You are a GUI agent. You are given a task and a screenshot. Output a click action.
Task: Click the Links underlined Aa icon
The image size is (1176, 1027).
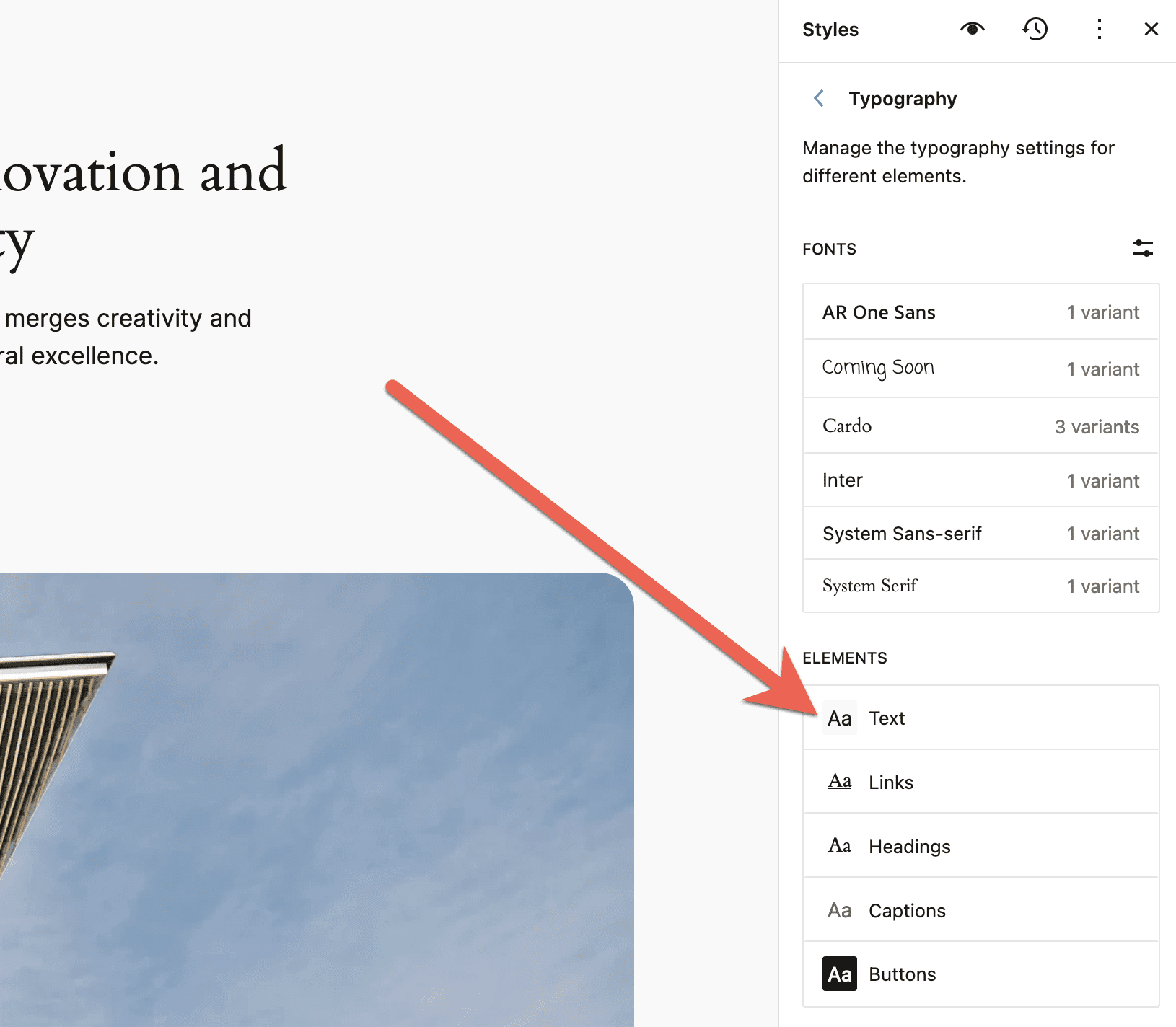[840, 782]
